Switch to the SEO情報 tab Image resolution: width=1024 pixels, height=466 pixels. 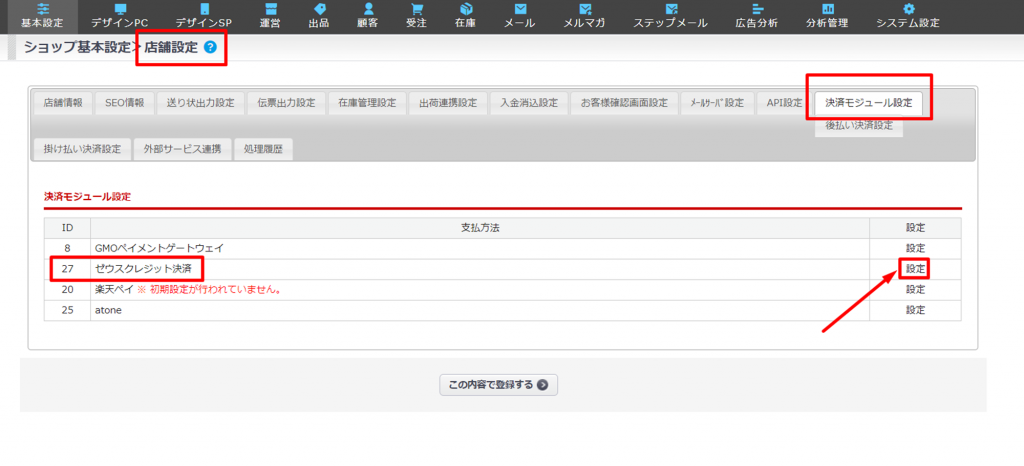pyautogui.click(x=125, y=103)
